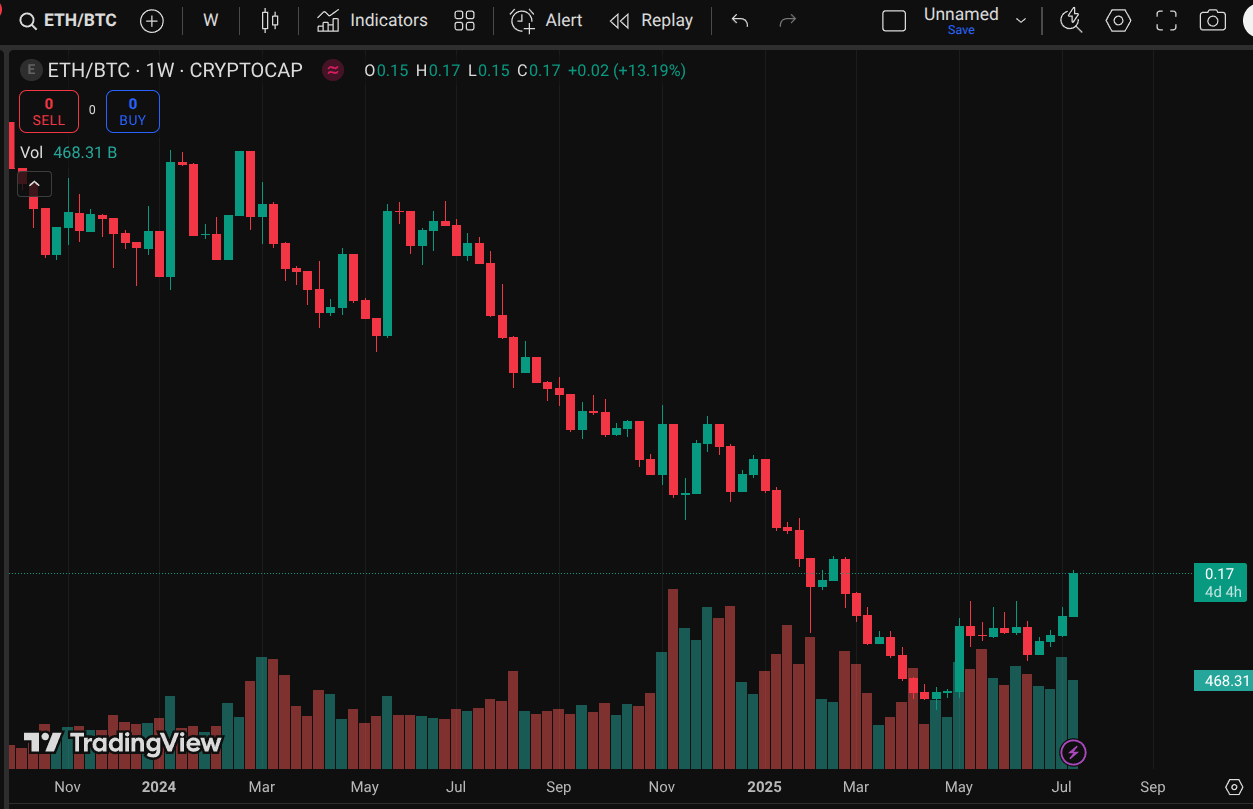The image size is (1253, 809).
Task: Take a chart snapshot with camera icon
Action: pos(1213,20)
